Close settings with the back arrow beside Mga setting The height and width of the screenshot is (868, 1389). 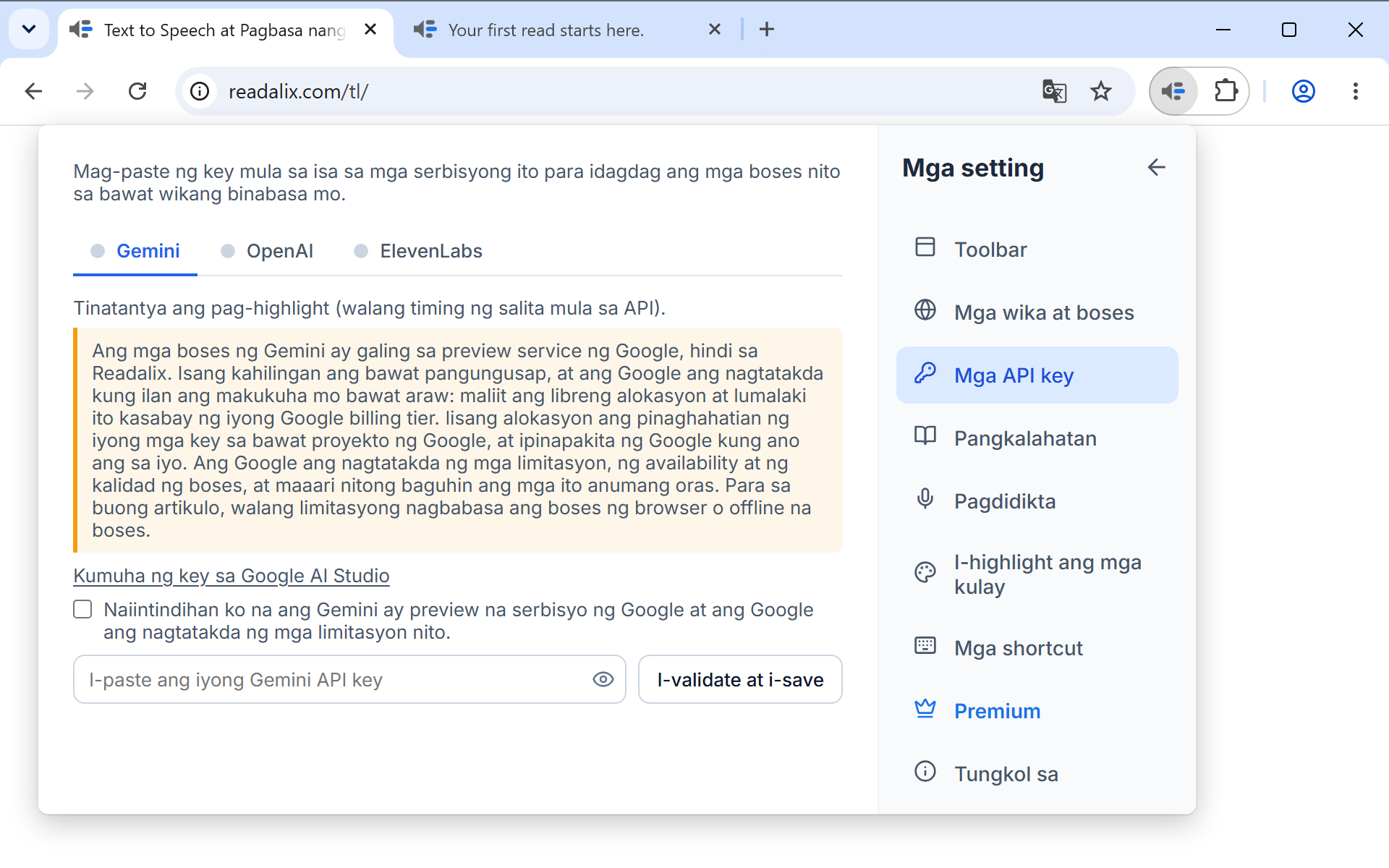click(x=1157, y=168)
